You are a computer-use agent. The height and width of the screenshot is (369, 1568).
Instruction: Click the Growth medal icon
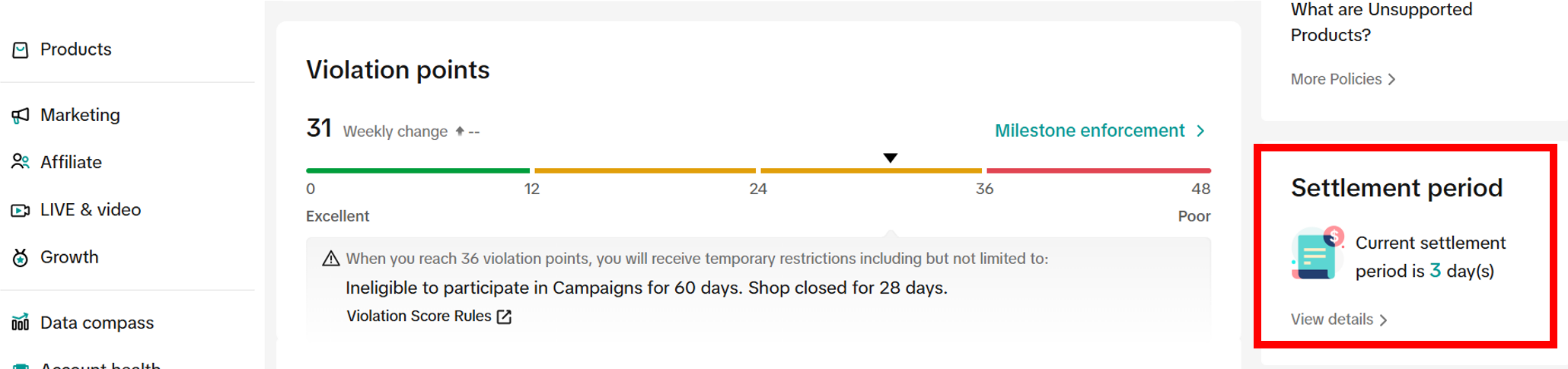pos(21,258)
